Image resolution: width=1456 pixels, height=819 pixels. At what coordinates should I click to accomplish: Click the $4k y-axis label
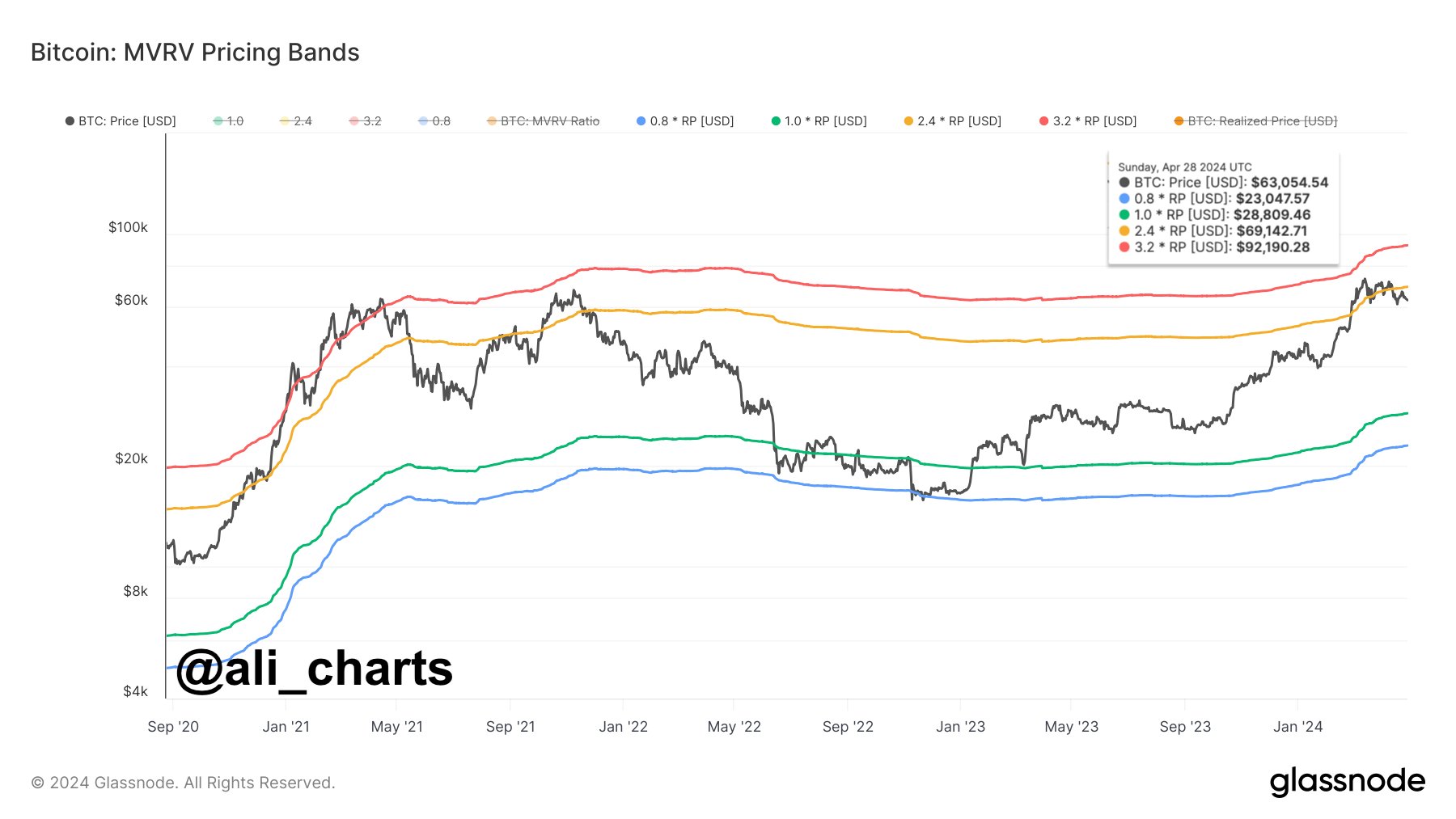pyautogui.click(x=136, y=691)
